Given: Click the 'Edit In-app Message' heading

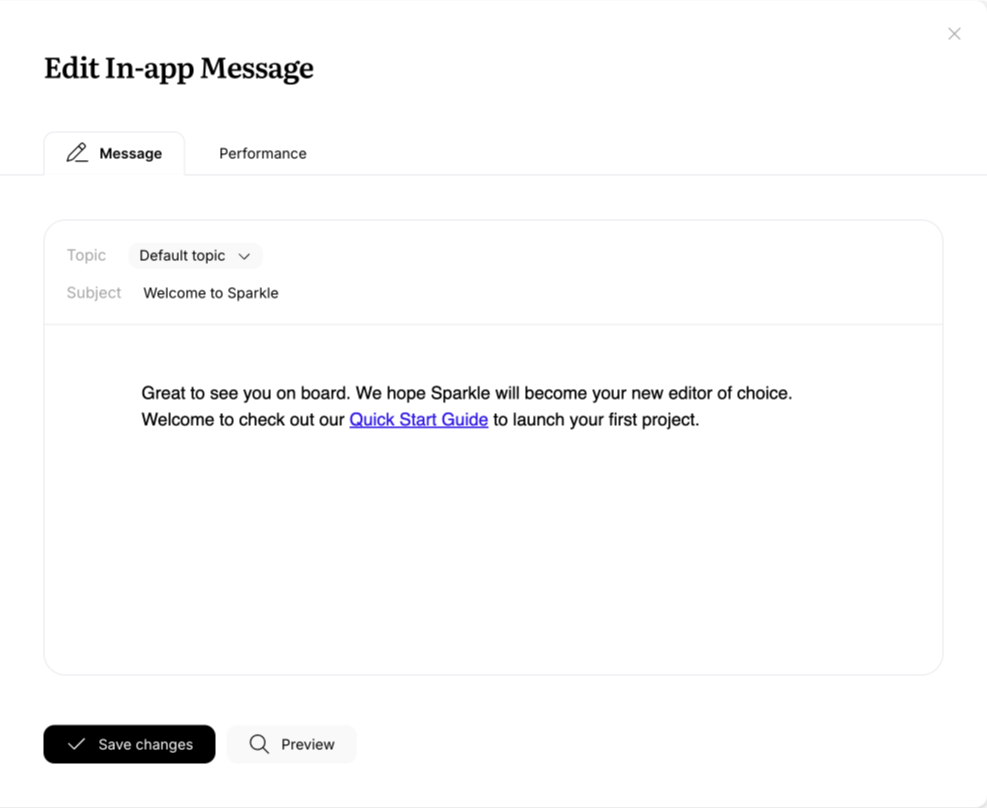Looking at the screenshot, I should [x=178, y=69].
